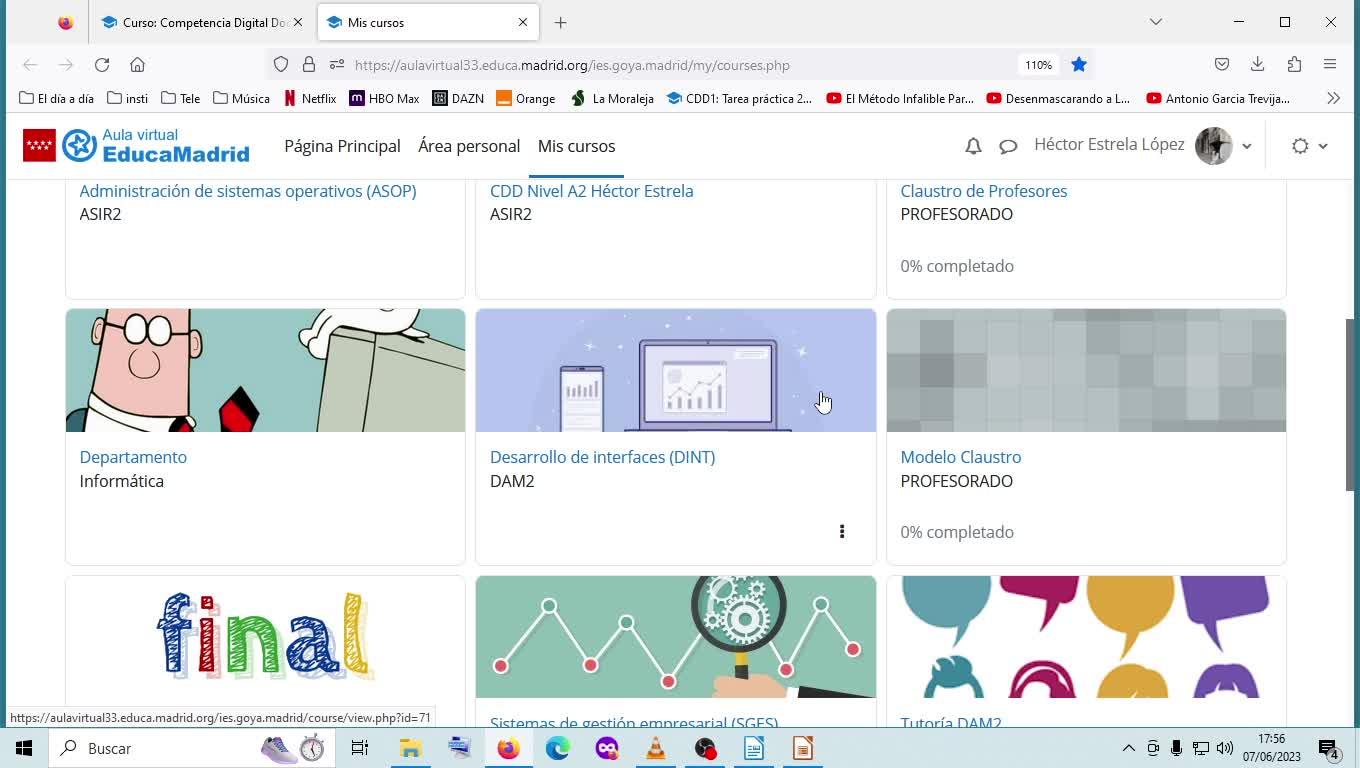Open the messages chat bubble icon
Screen dimensions: 1360x768
[1008, 146]
